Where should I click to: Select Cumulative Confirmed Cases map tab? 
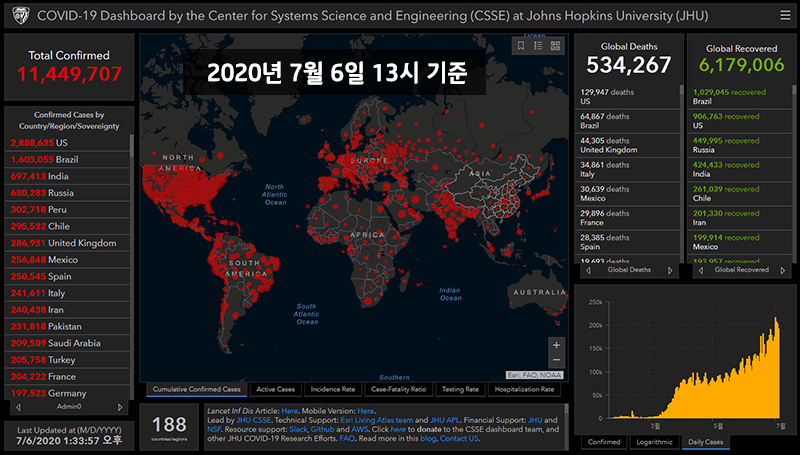(196, 389)
